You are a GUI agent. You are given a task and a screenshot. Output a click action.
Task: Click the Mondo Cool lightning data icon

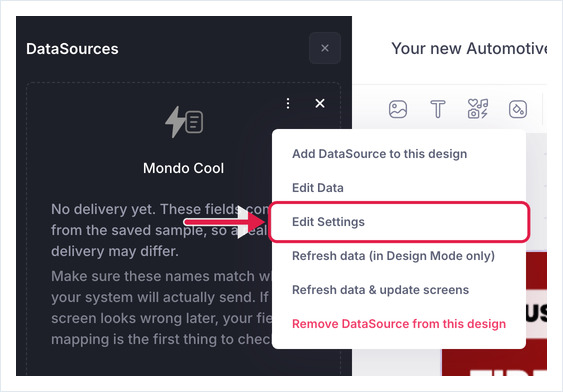184,122
